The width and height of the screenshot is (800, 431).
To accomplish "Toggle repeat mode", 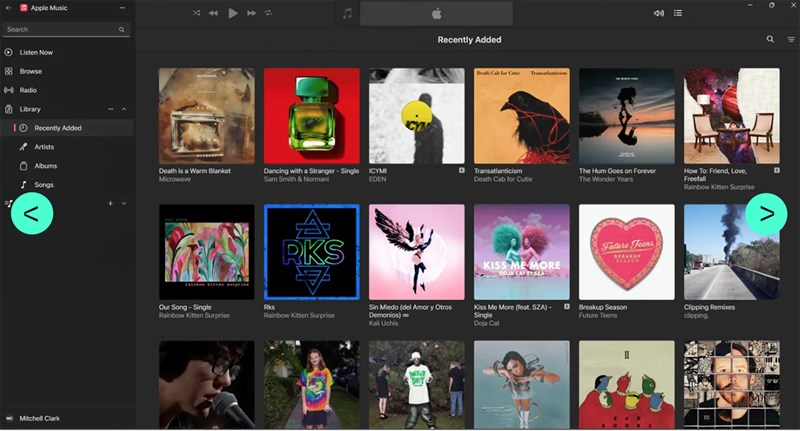I will coord(268,13).
